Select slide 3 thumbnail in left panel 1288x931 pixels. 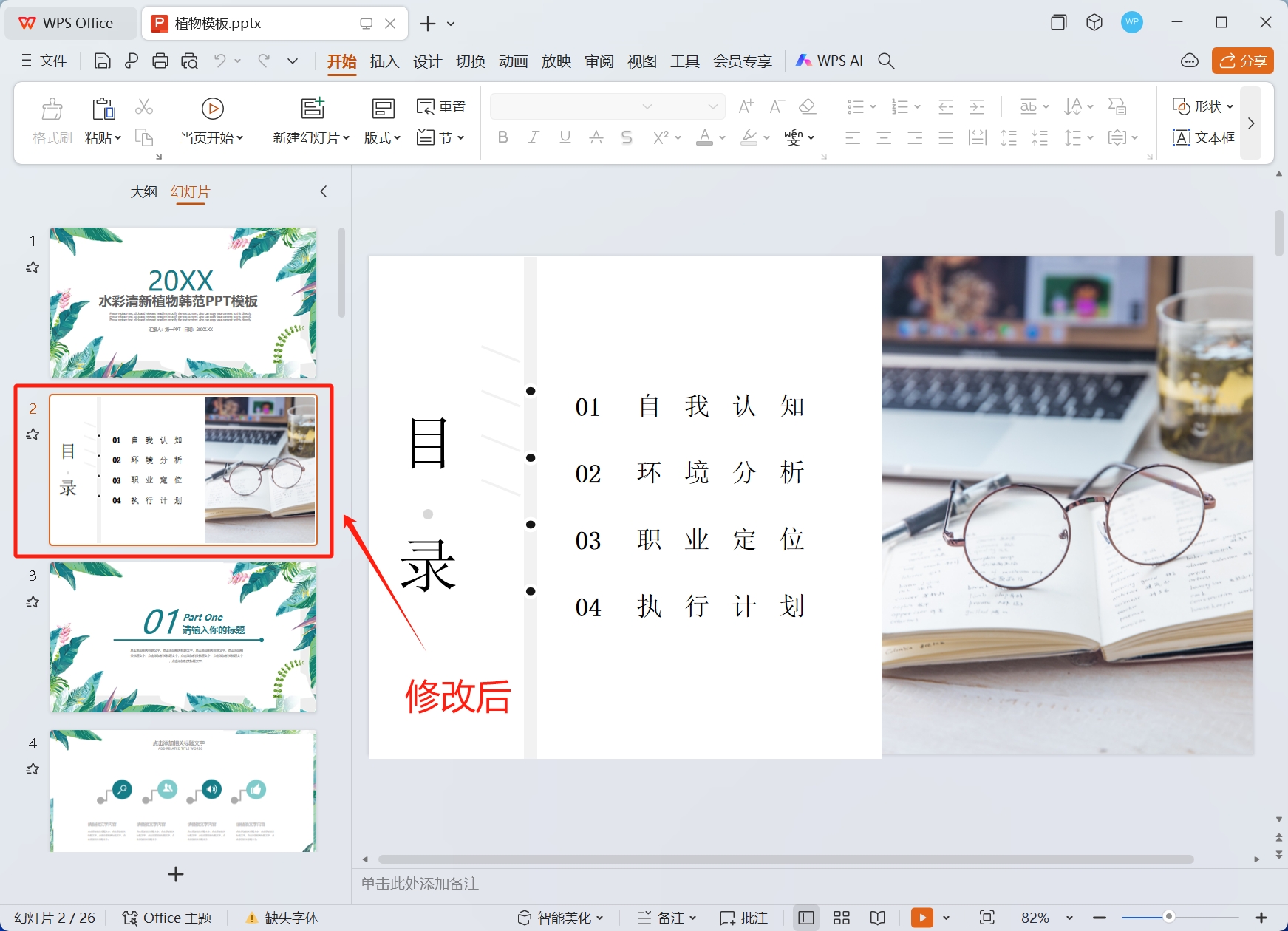[183, 637]
